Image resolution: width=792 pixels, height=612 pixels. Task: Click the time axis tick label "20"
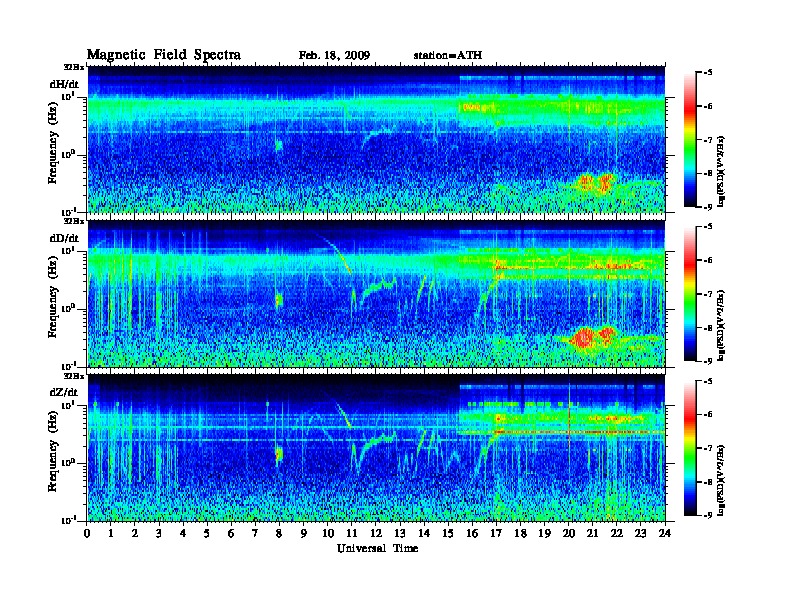coord(569,533)
